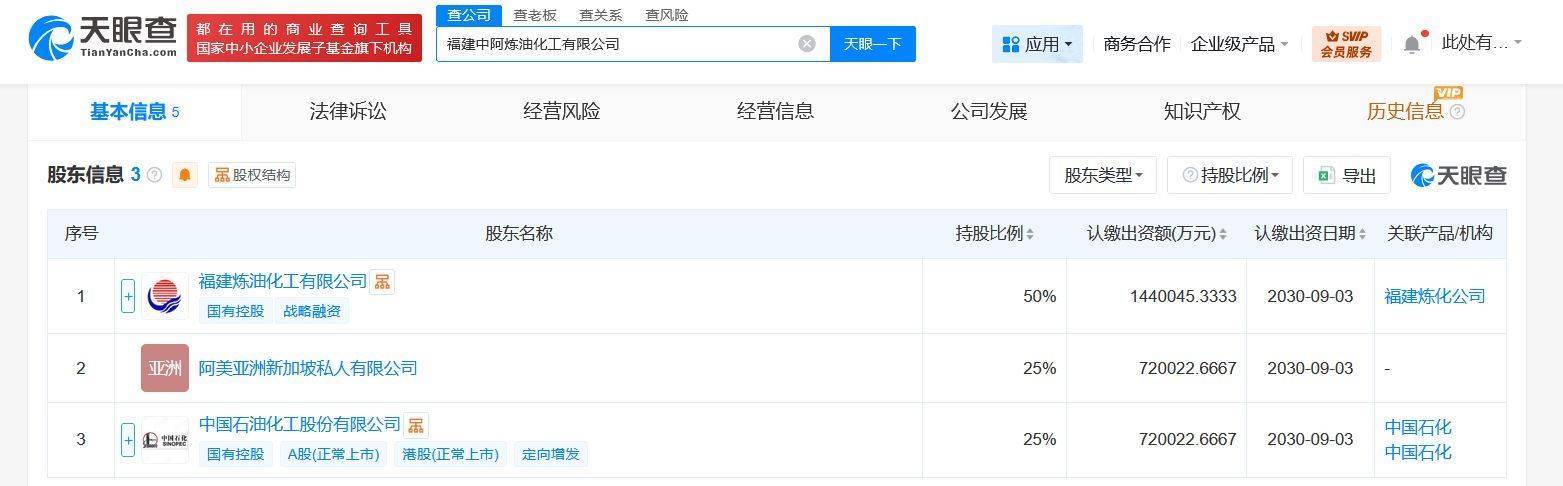Click the 股东名称 column header
Viewport: 1563px width, 486px height.
pos(519,234)
